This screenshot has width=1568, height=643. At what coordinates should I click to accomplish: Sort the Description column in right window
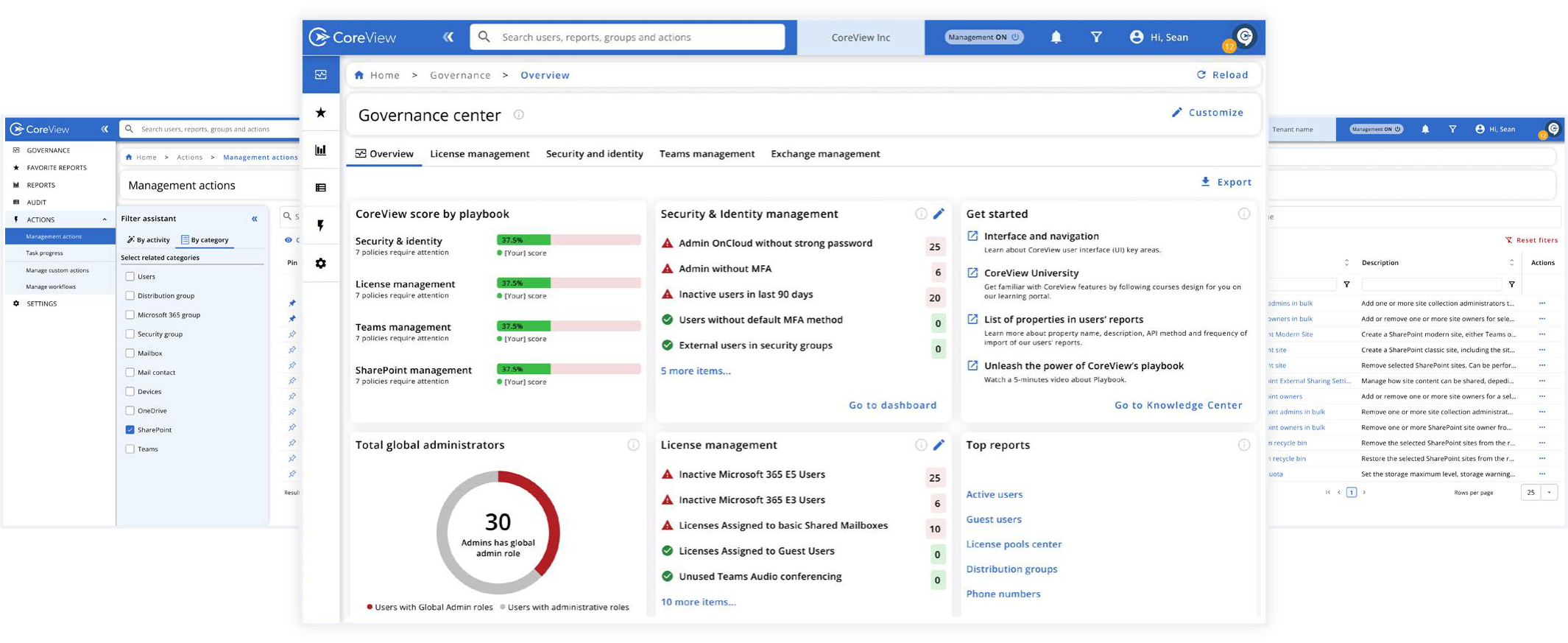1511,262
